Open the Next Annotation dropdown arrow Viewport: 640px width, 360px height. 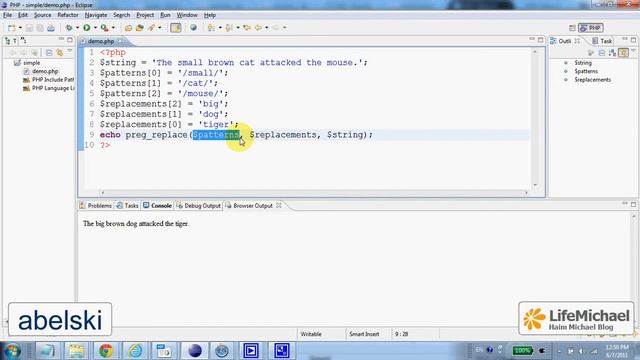pyautogui.click(x=220, y=28)
